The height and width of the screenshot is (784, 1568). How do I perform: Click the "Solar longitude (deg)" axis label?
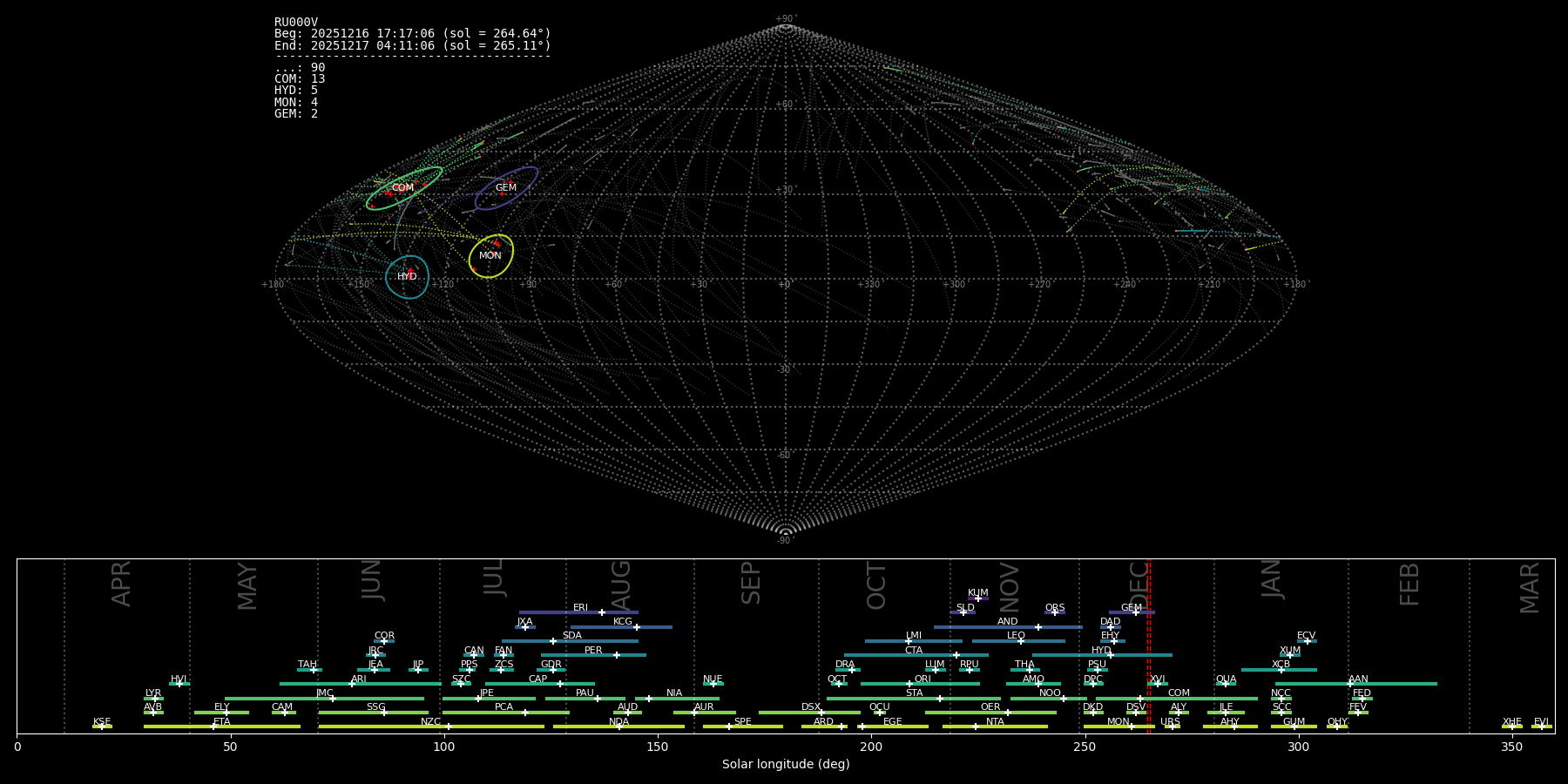pos(786,764)
